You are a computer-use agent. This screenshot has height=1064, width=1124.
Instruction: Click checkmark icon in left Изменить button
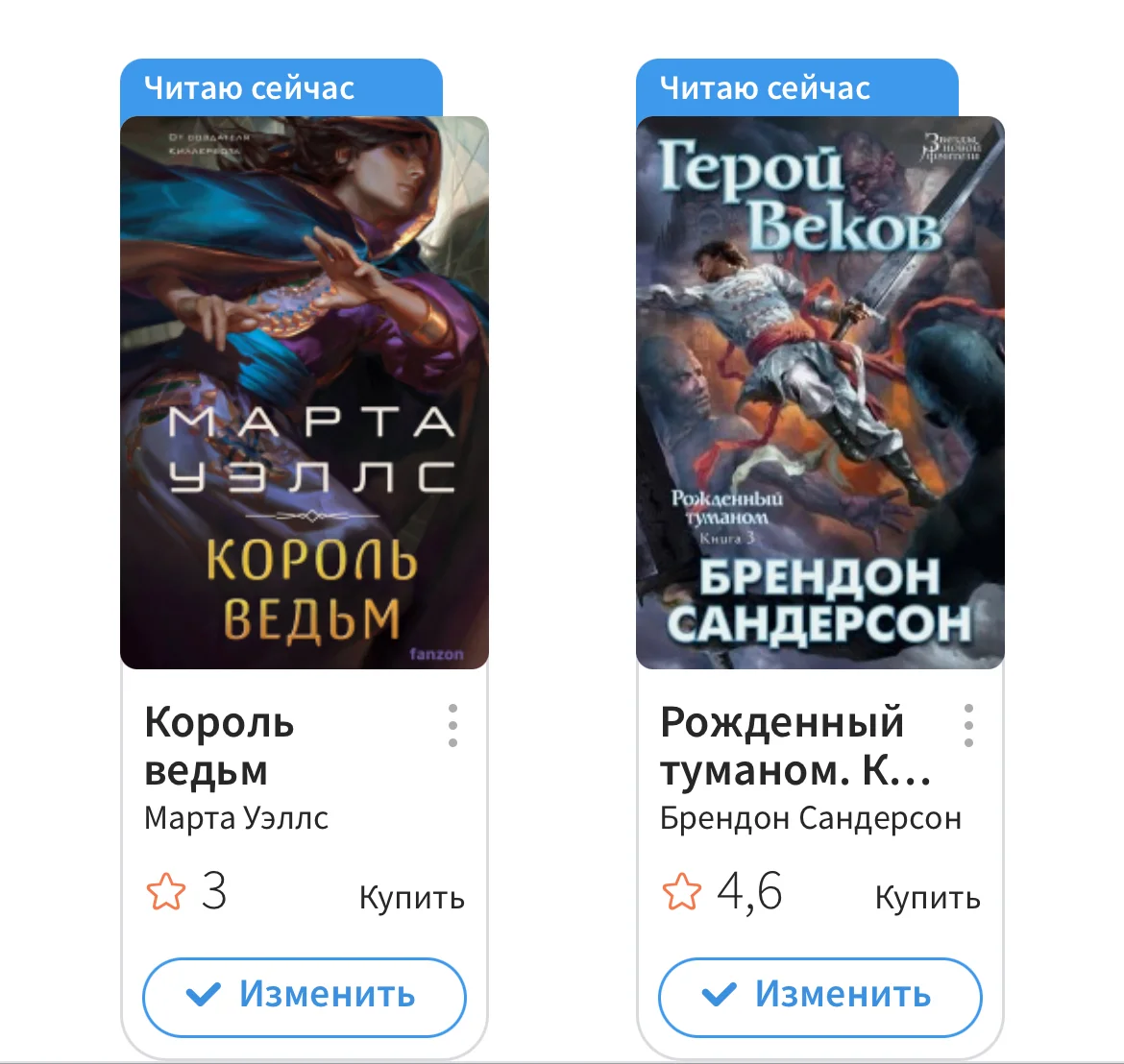(x=204, y=995)
